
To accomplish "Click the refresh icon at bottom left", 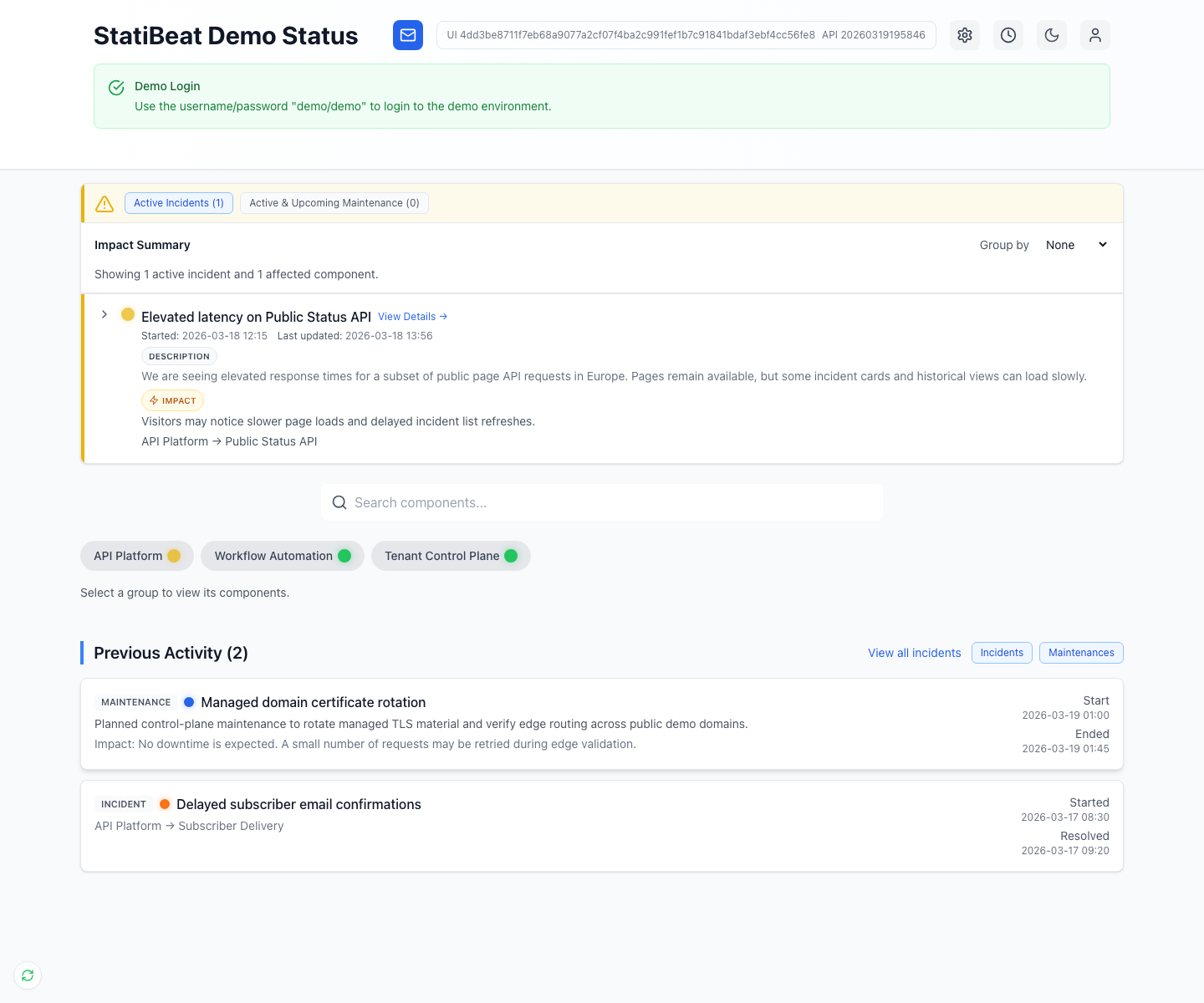I will click(27, 975).
